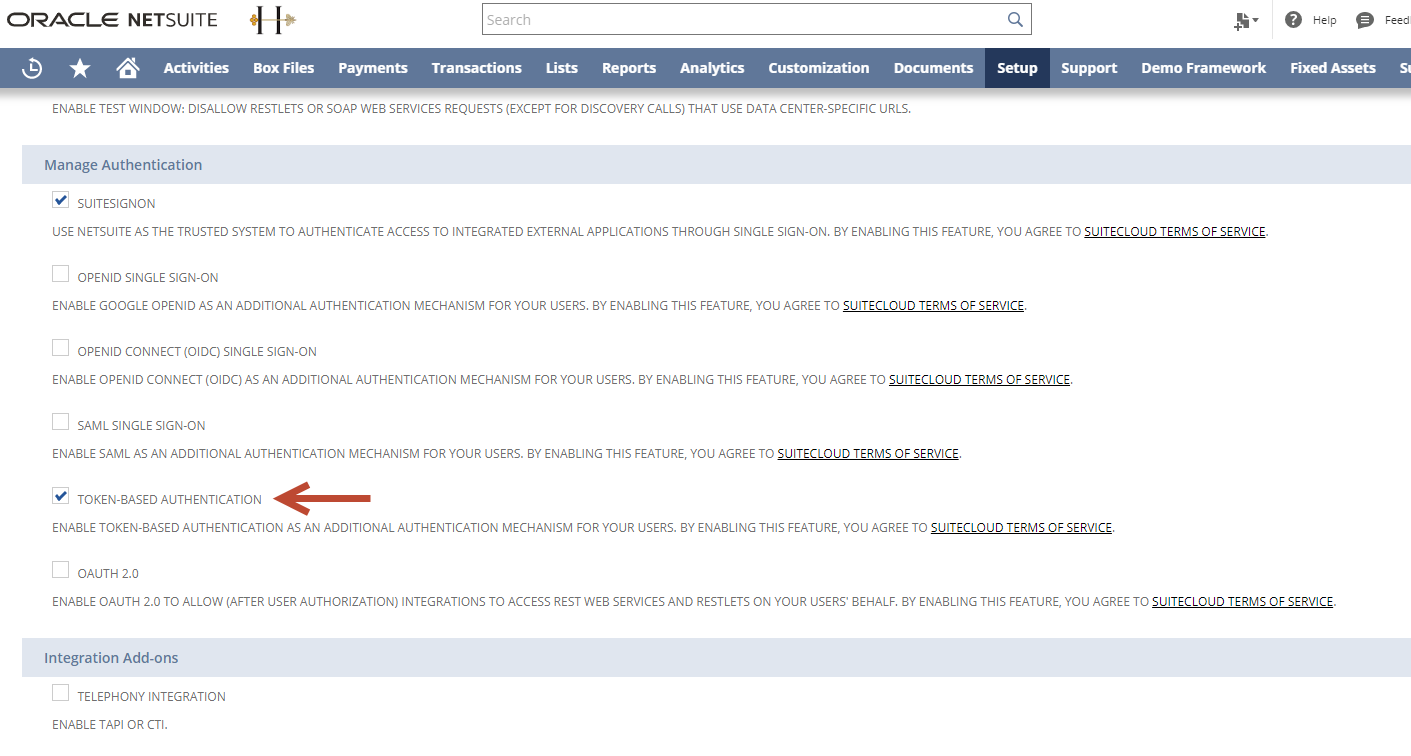This screenshot has width=1411, height=756.
Task: Enable OpenID Single Sign-On checkbox
Action: (x=61, y=274)
